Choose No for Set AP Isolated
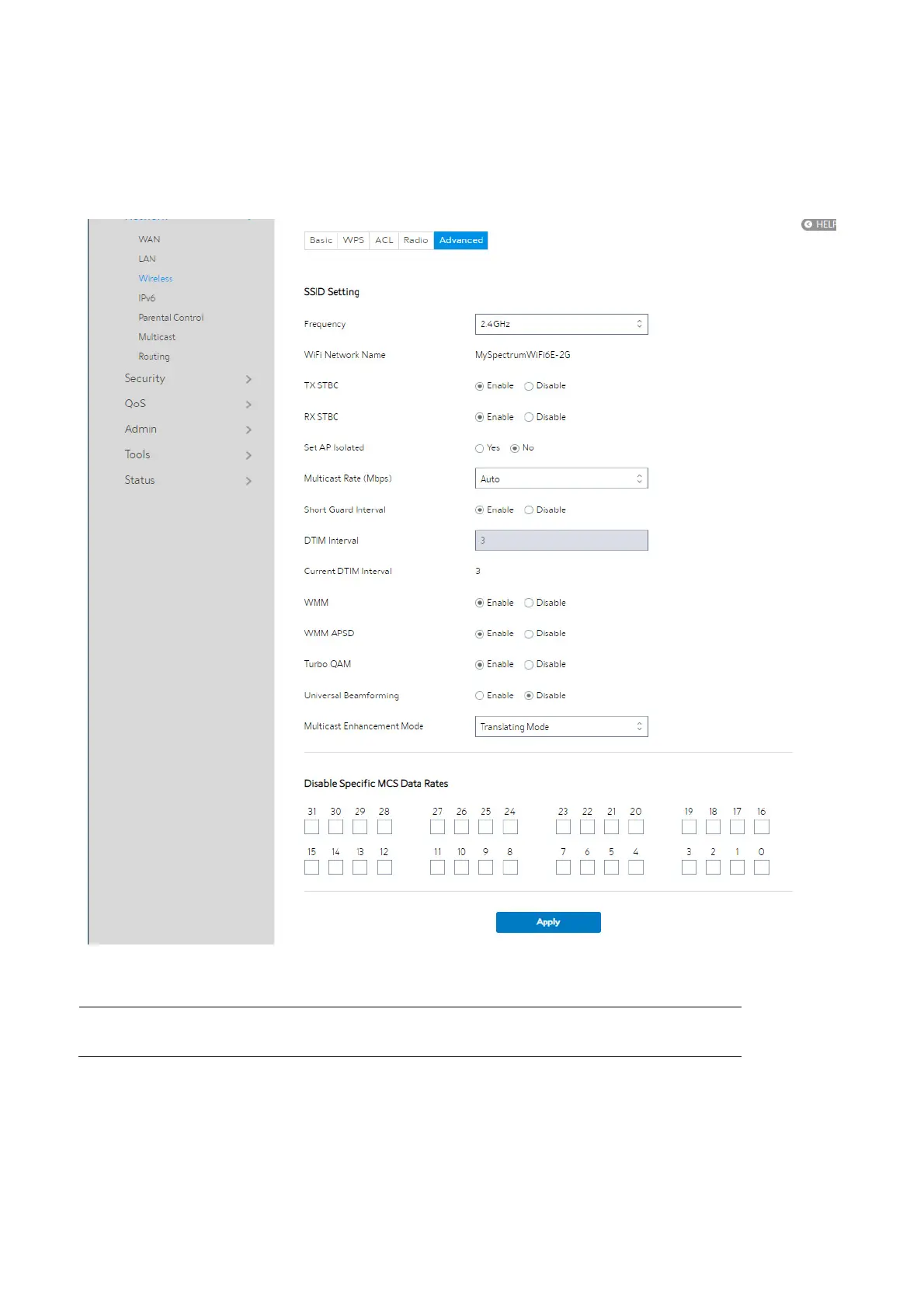 point(514,448)
